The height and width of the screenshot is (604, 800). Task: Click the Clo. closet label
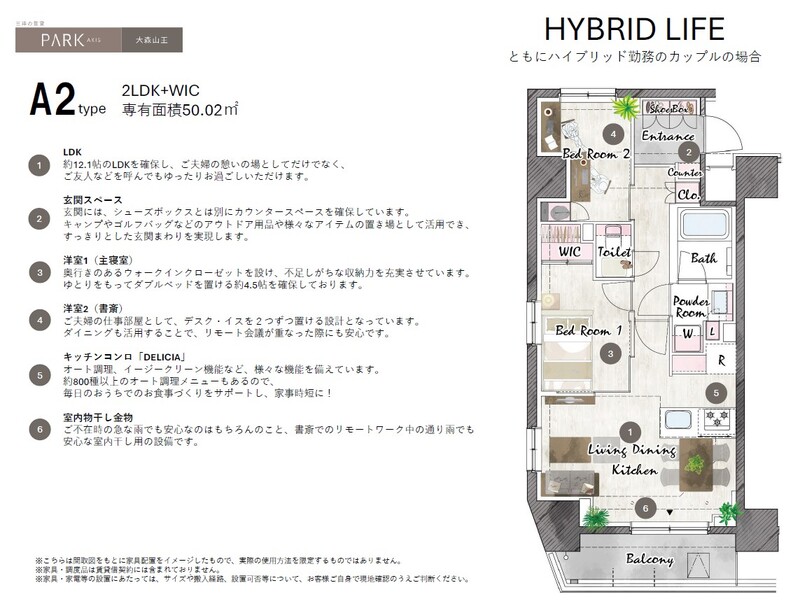pyautogui.click(x=688, y=195)
